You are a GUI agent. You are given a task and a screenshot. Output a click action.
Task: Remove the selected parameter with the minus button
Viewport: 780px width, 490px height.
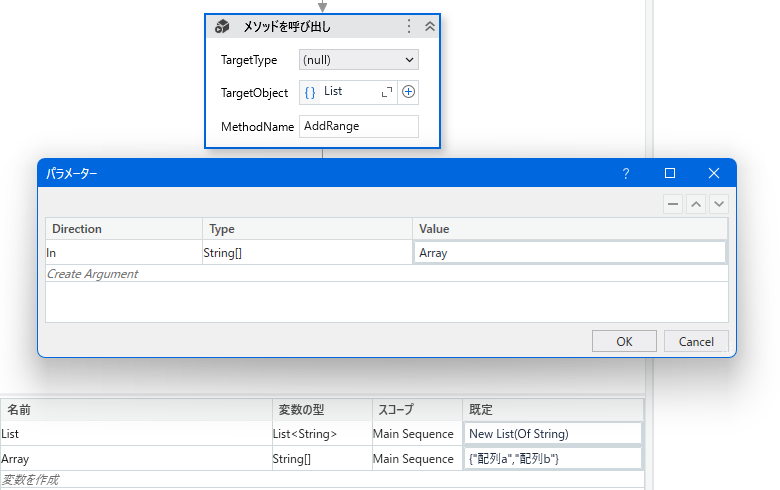674,203
